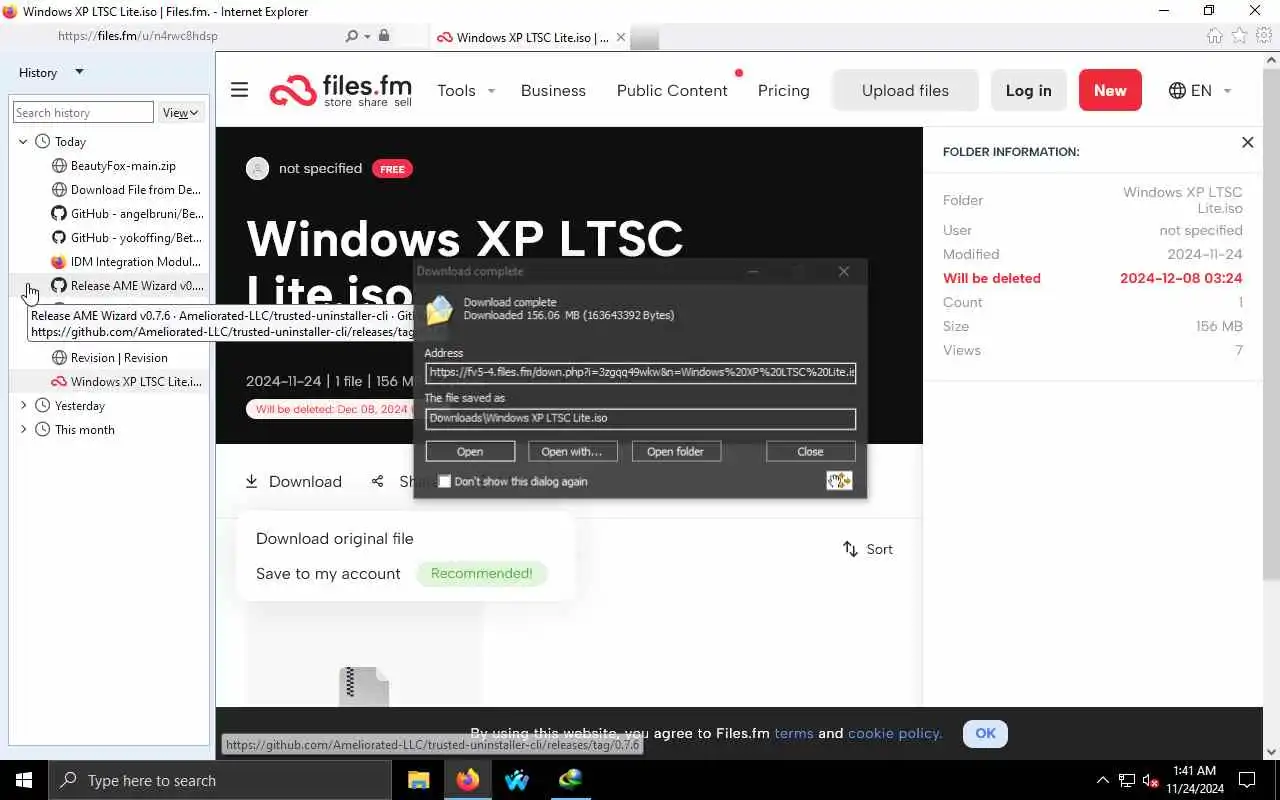
Task: Click the Home icon in the IE toolbar
Action: pos(1214,36)
